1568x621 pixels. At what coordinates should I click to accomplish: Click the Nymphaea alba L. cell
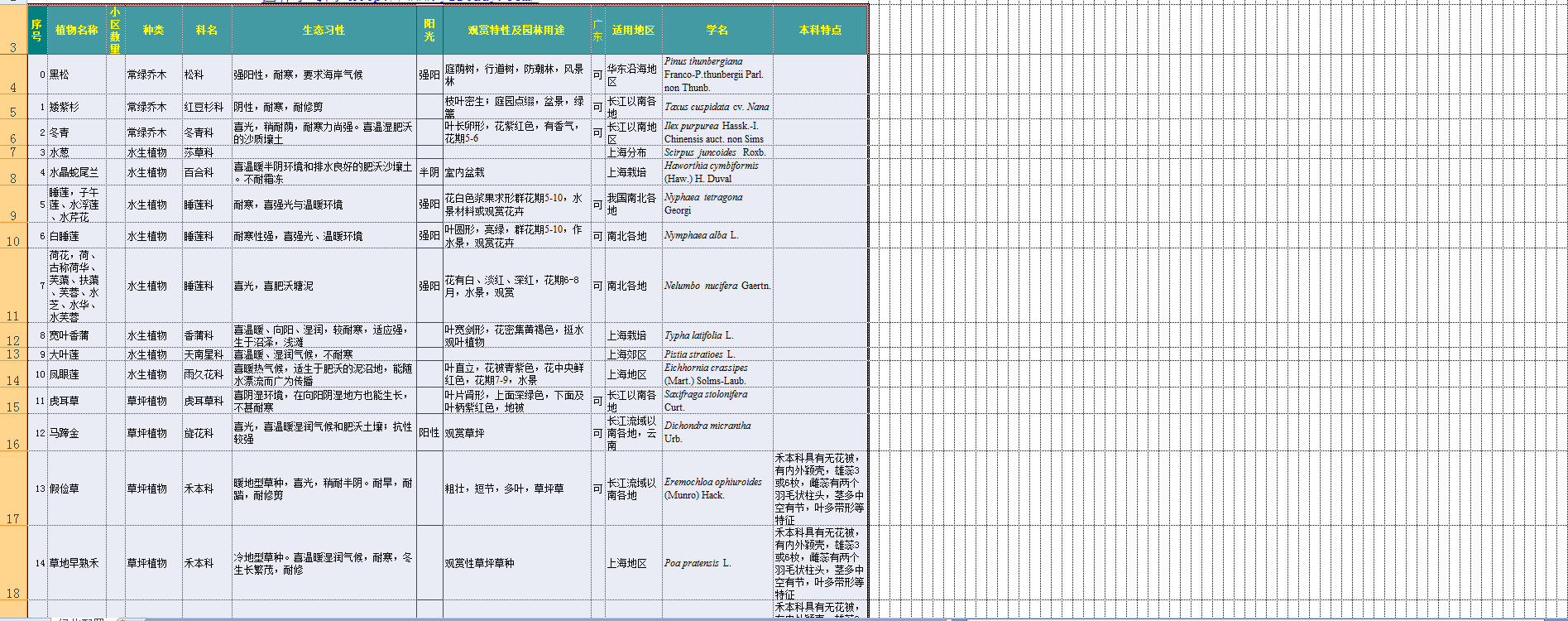[717, 236]
